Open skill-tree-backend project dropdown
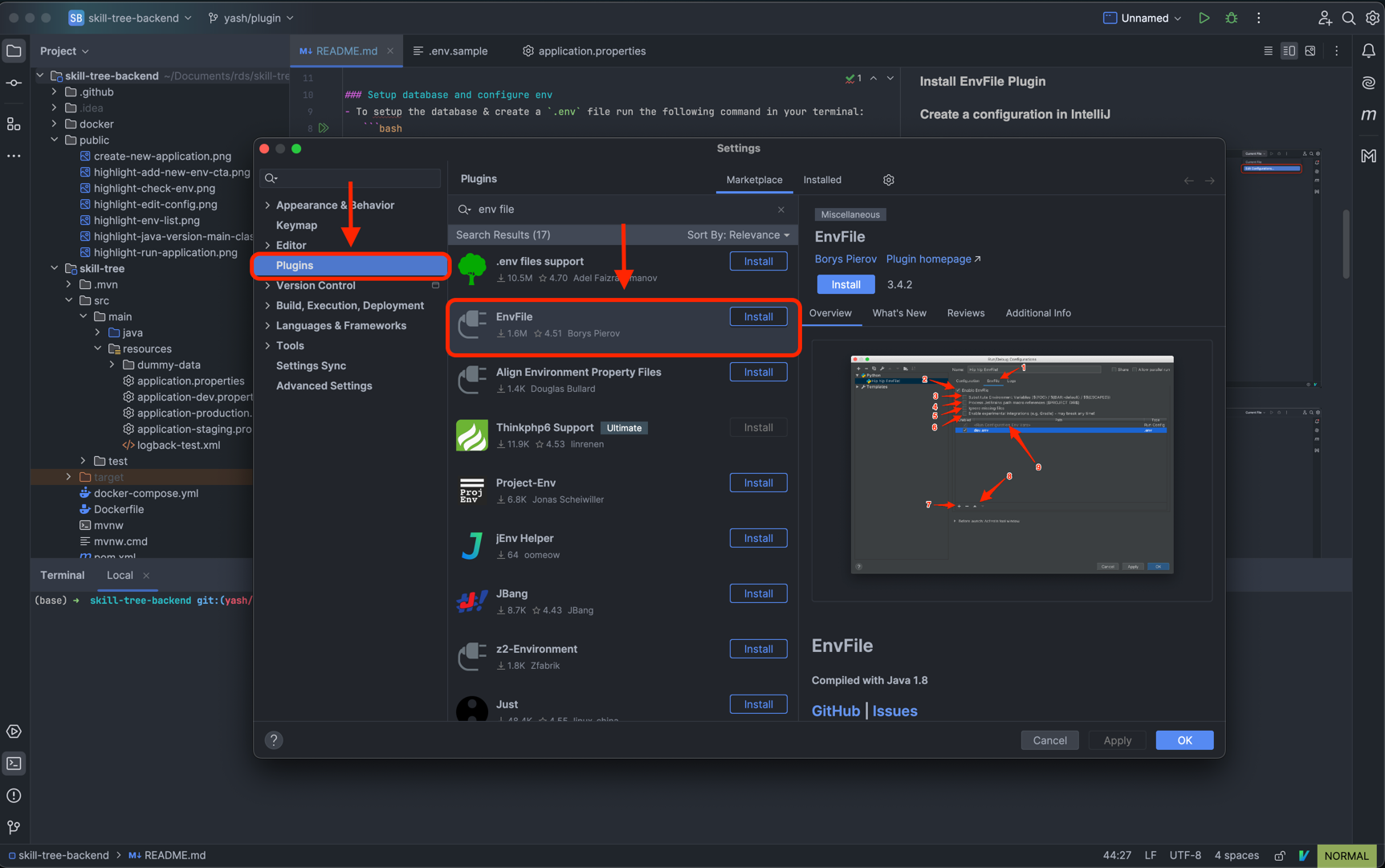The width and height of the screenshot is (1385, 868). pos(131,18)
